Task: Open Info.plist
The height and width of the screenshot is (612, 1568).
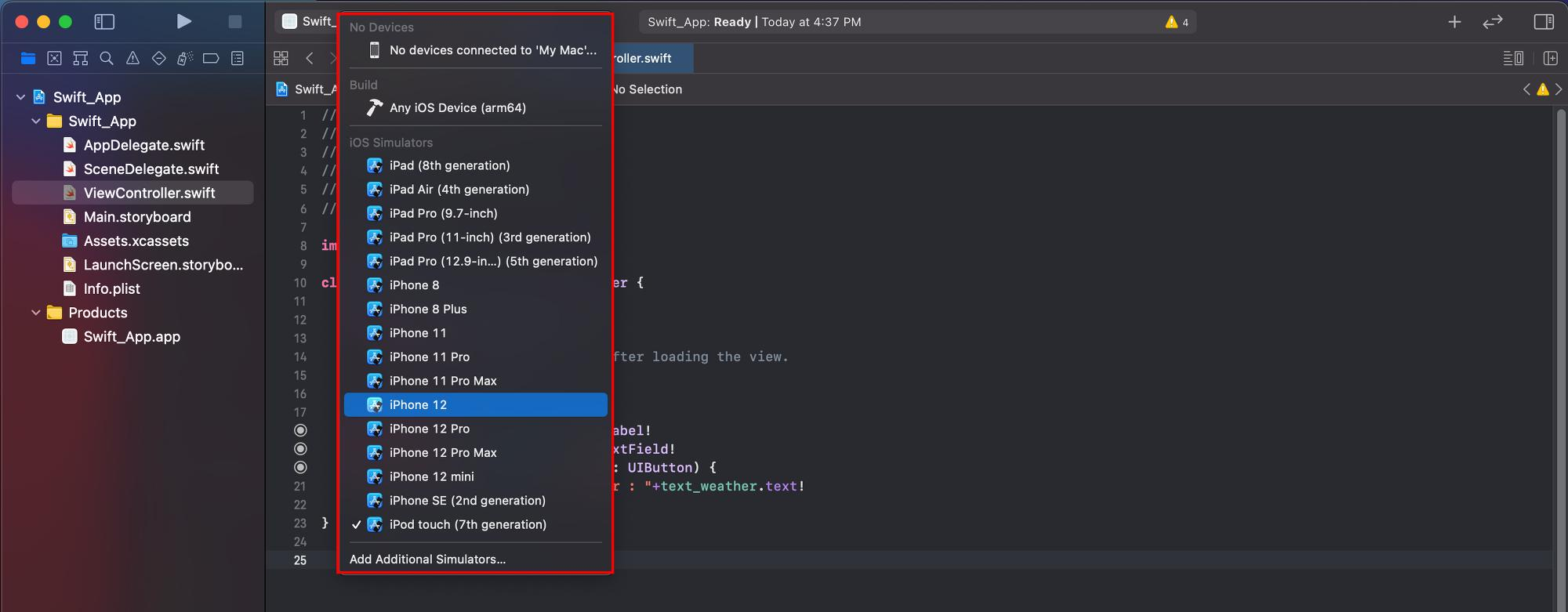Action: pos(112,289)
